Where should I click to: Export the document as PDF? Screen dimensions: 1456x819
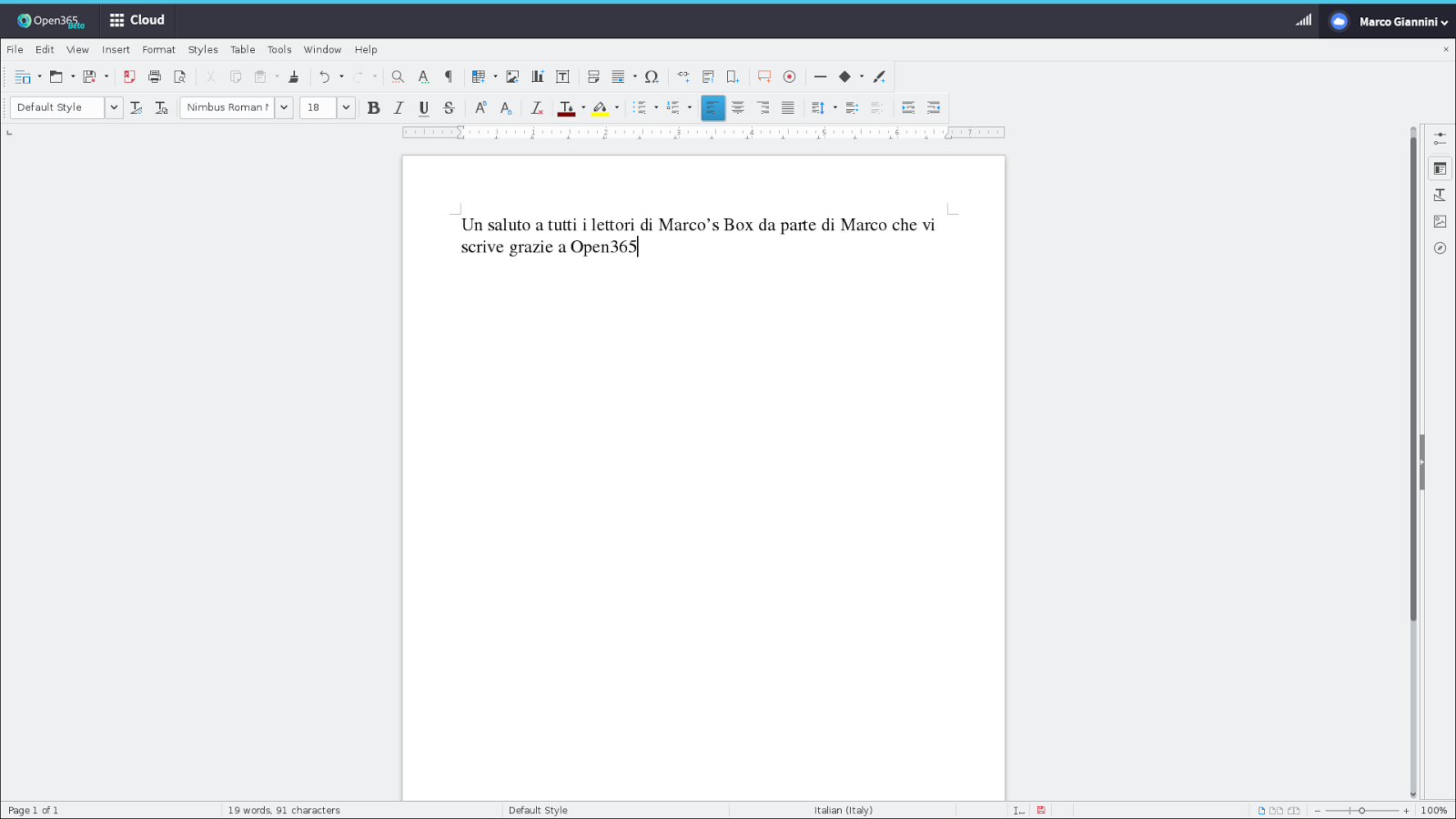click(129, 77)
